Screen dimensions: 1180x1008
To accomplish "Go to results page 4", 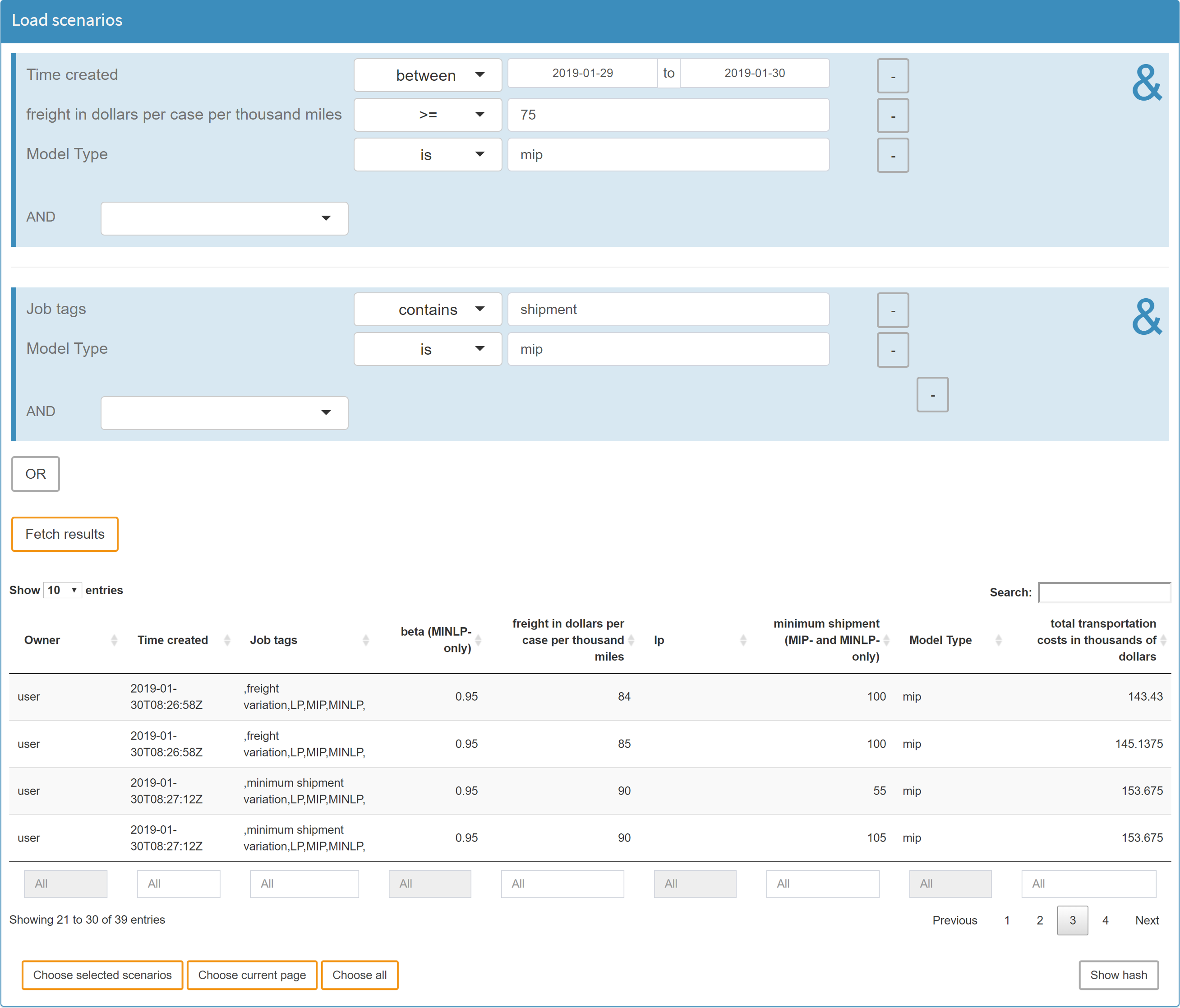I will (x=1105, y=920).
